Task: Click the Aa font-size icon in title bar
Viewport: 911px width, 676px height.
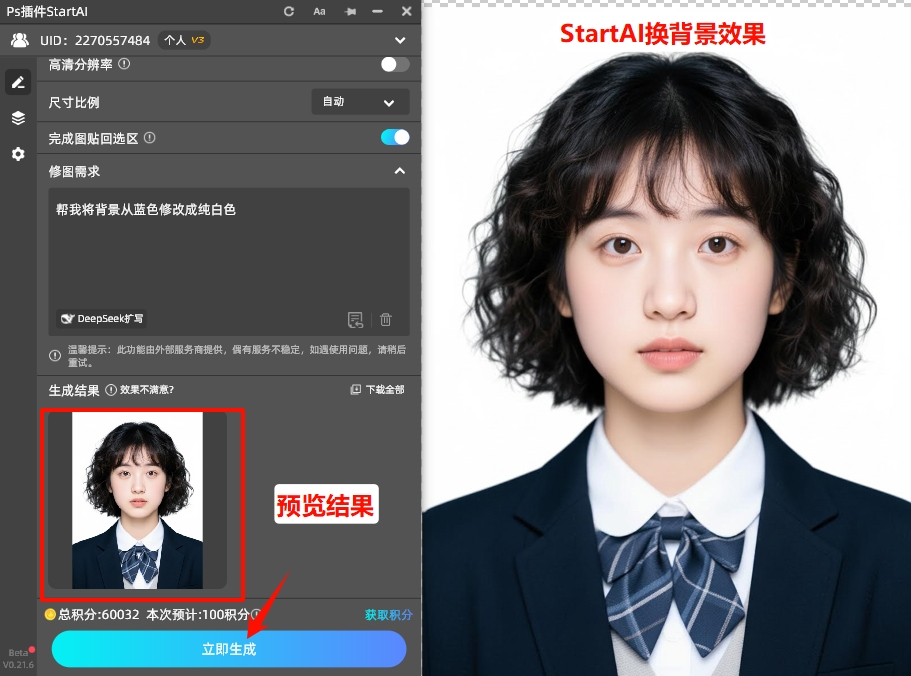Action: (x=319, y=11)
